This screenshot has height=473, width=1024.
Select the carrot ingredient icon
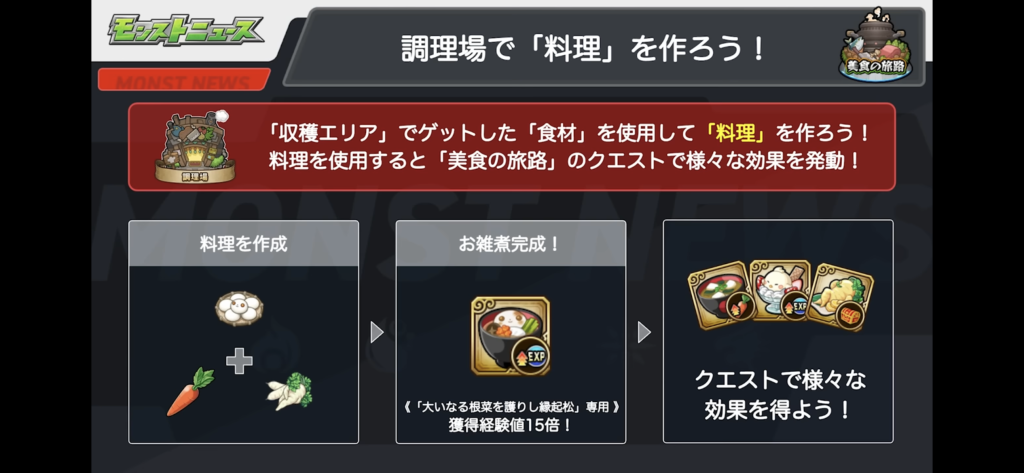190,392
